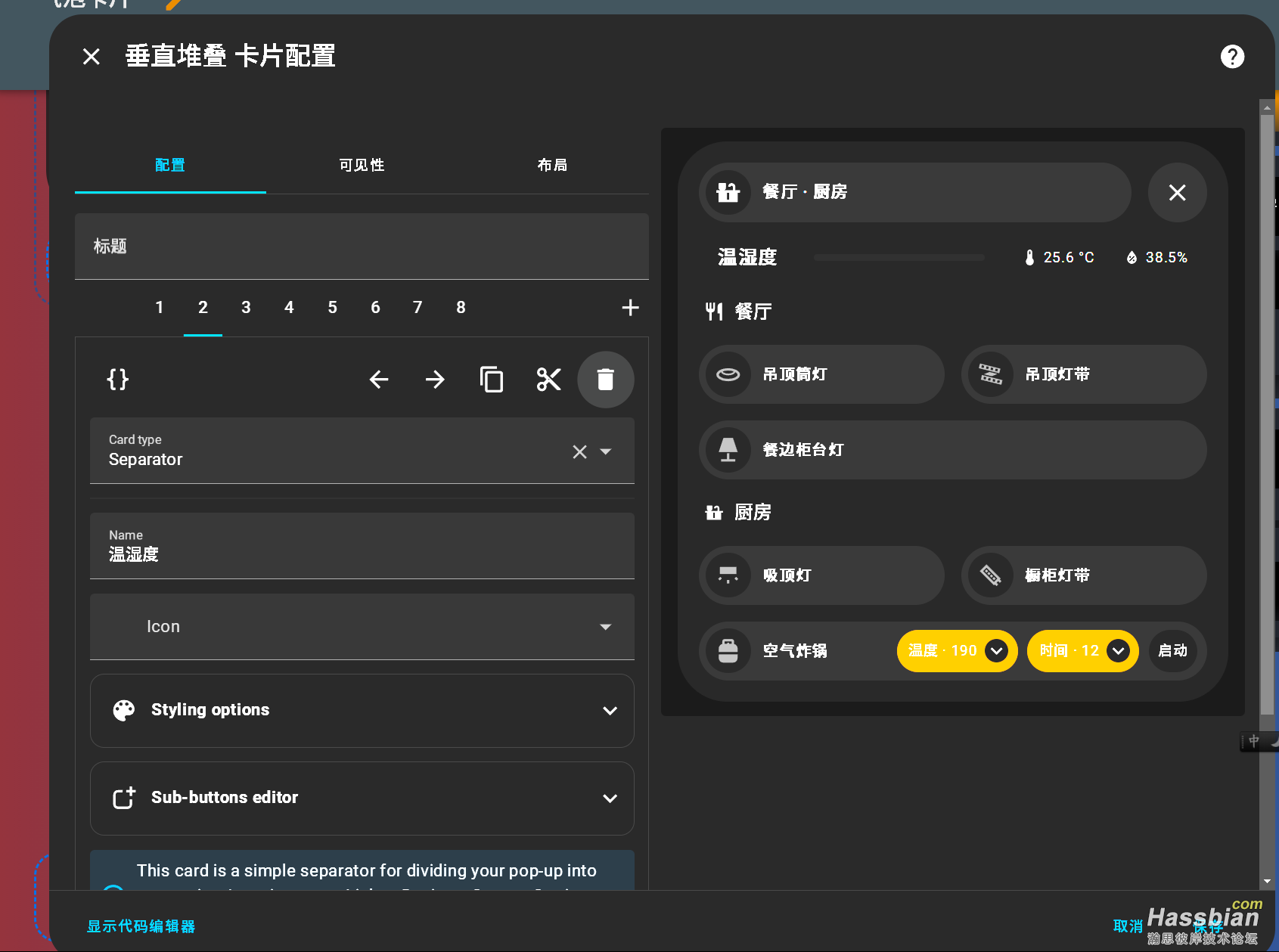Click the Sub-buttons editor add icon
Screen dimensions: 1279x952
point(124,798)
